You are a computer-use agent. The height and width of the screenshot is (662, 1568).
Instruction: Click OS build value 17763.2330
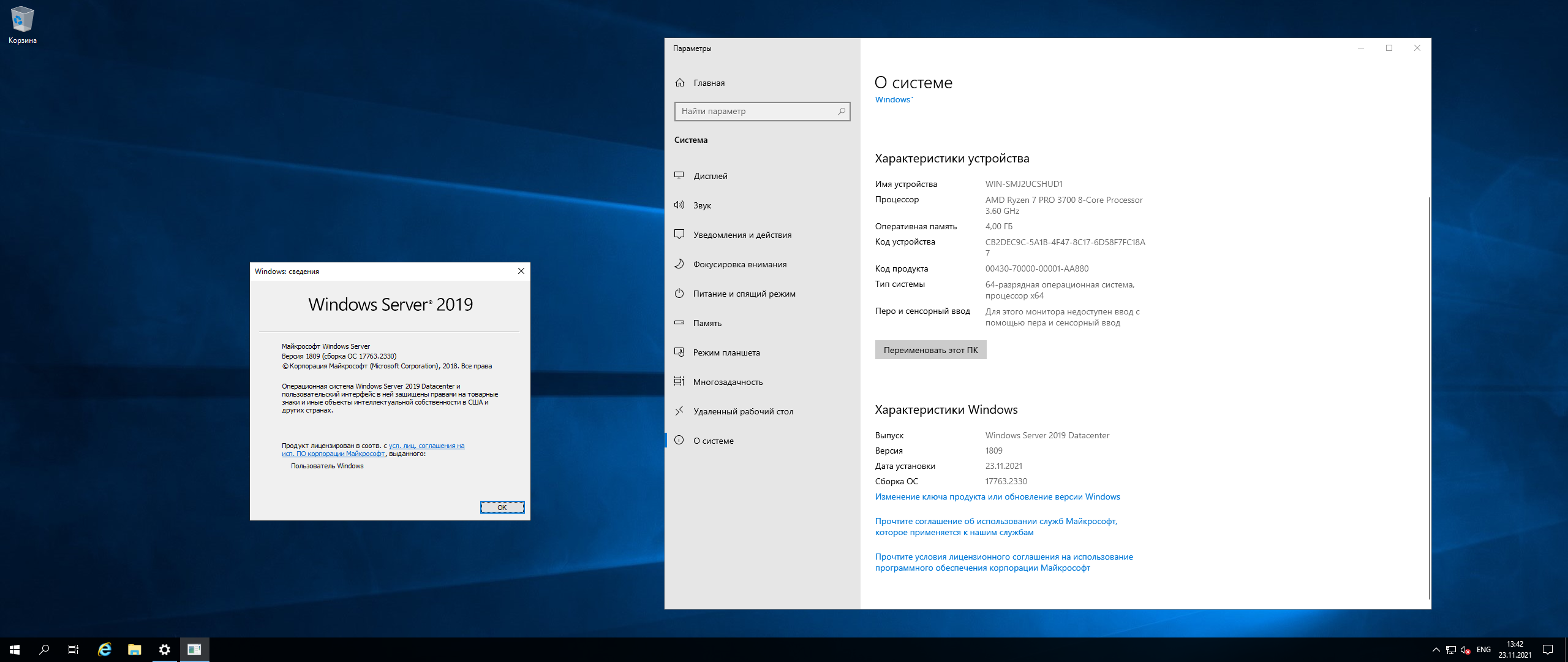(1006, 481)
